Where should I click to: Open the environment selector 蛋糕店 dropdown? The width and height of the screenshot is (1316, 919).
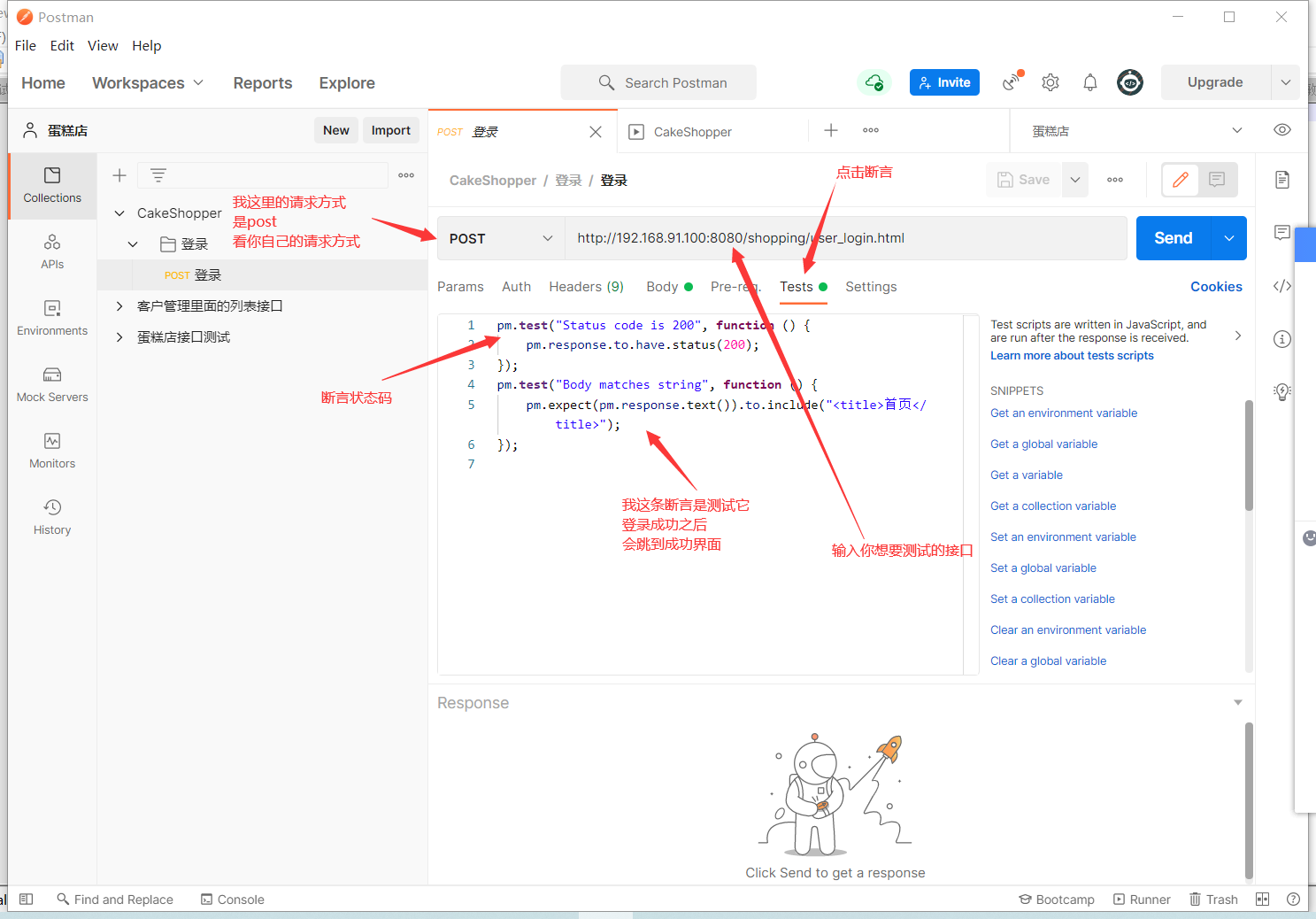click(1137, 131)
